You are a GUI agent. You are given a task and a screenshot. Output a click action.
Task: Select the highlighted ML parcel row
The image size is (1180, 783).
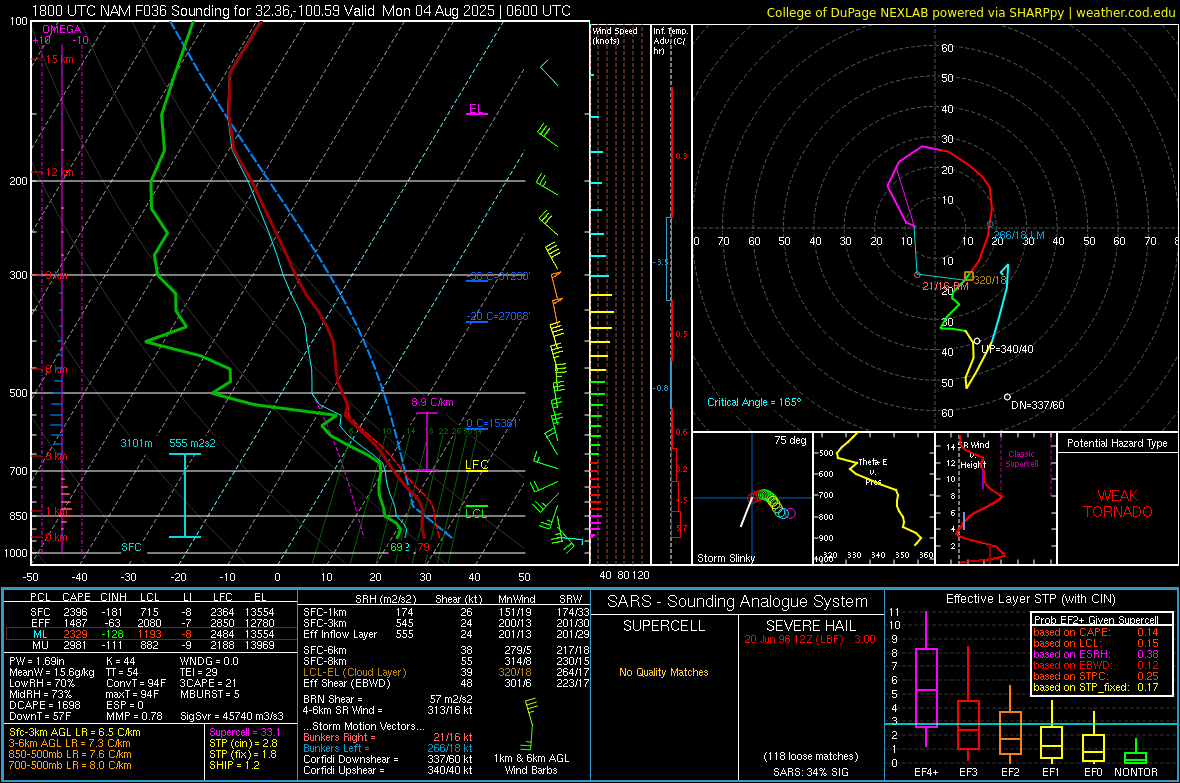pyautogui.click(x=151, y=634)
